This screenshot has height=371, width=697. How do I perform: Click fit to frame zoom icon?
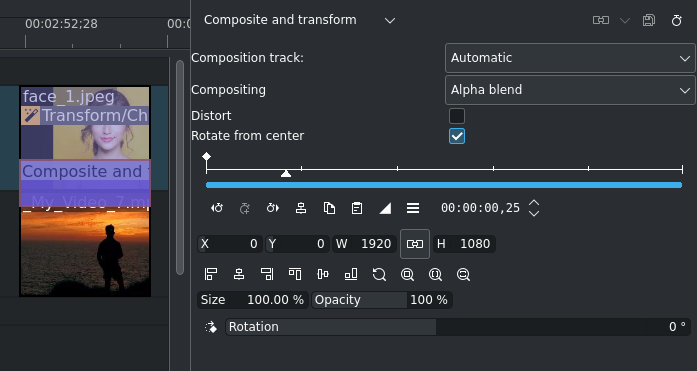(407, 275)
